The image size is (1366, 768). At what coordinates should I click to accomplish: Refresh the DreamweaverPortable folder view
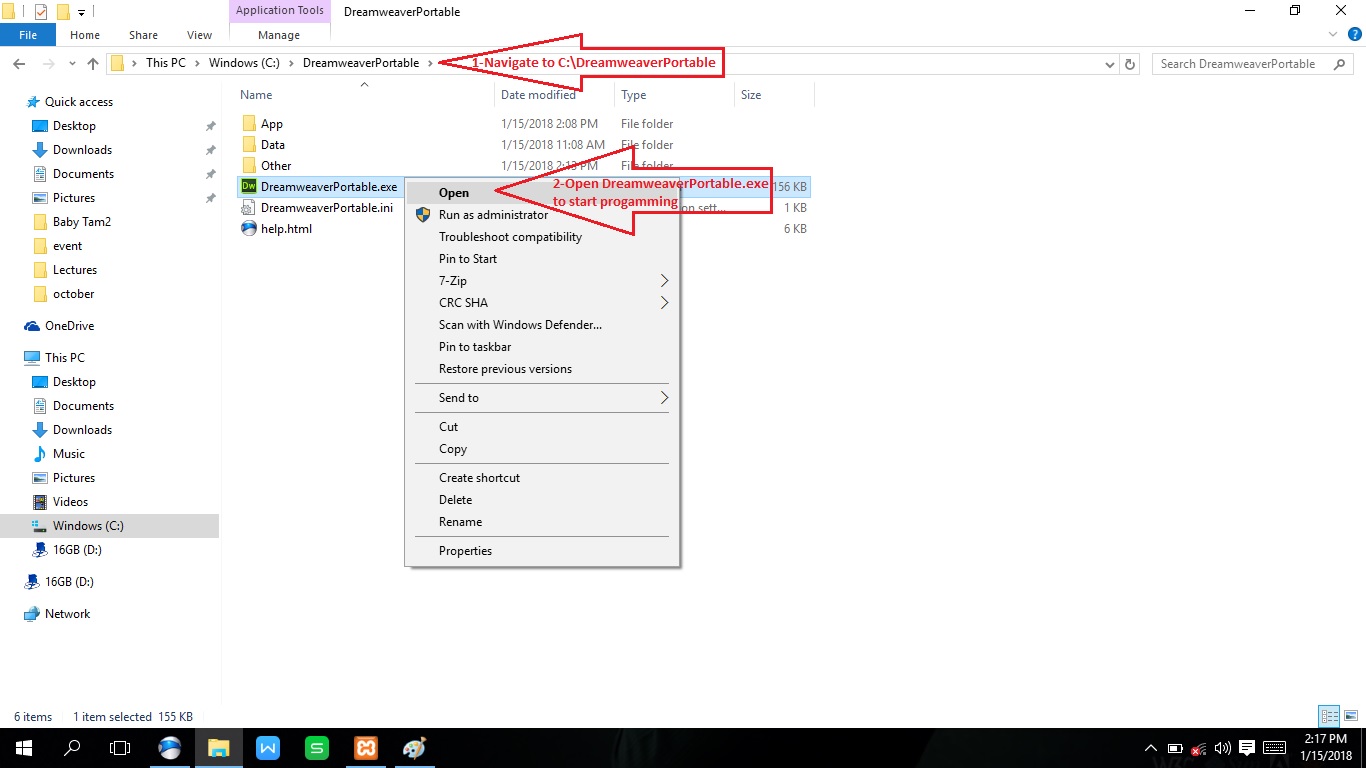[1130, 63]
